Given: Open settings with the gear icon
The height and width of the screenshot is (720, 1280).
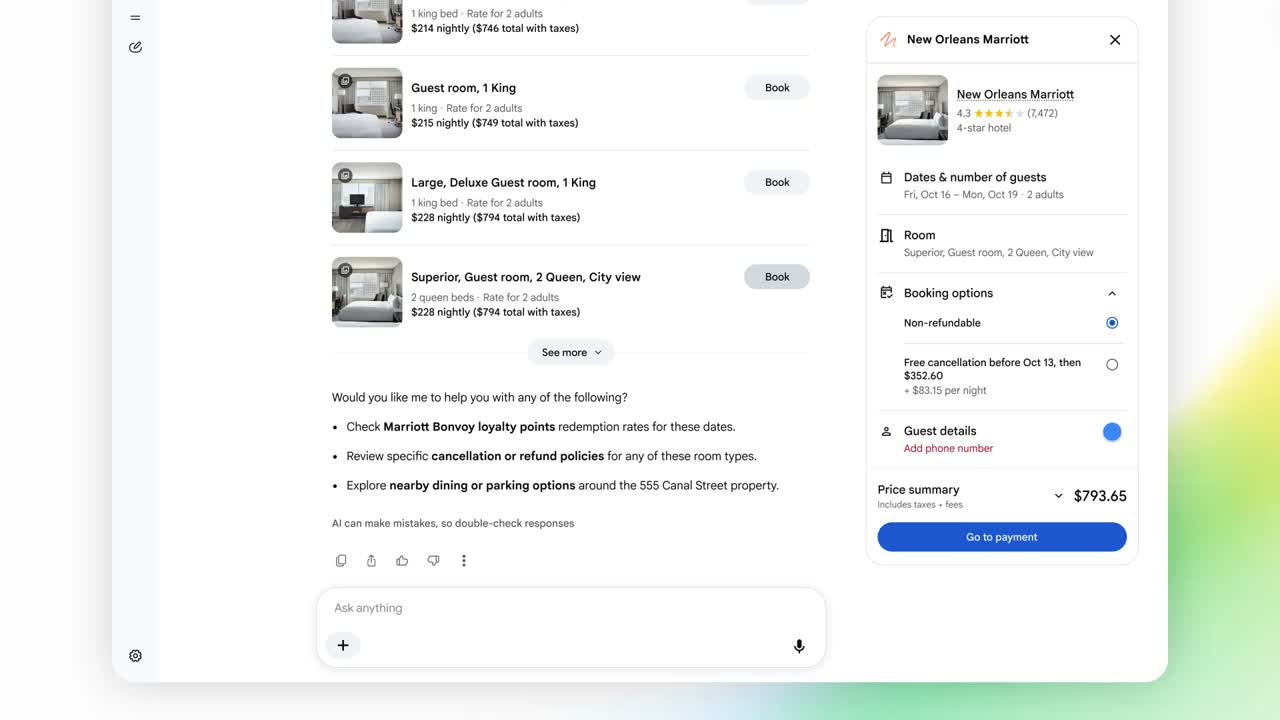Looking at the screenshot, I should (x=135, y=656).
